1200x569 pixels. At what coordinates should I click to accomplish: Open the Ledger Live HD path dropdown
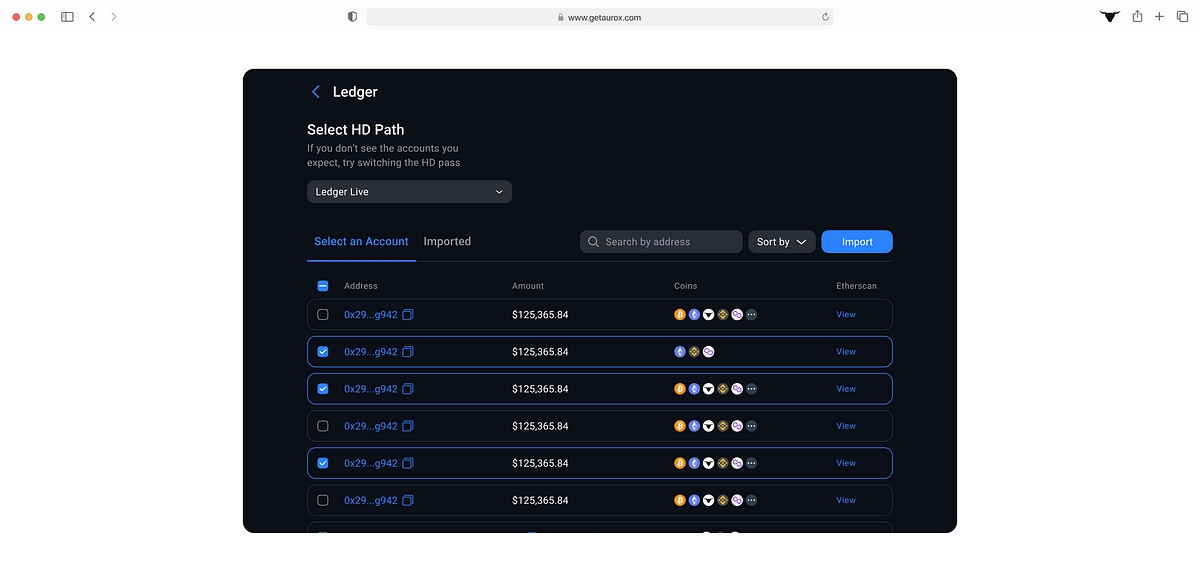409,192
